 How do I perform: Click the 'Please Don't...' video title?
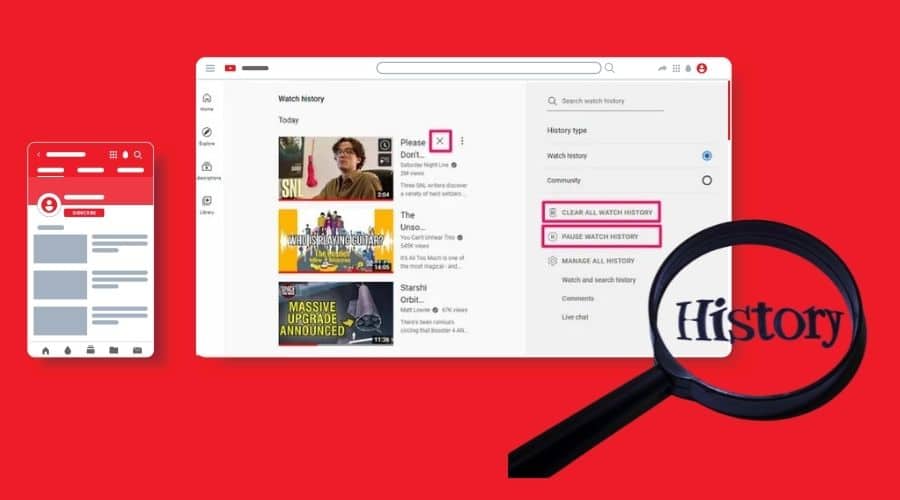[x=413, y=148]
